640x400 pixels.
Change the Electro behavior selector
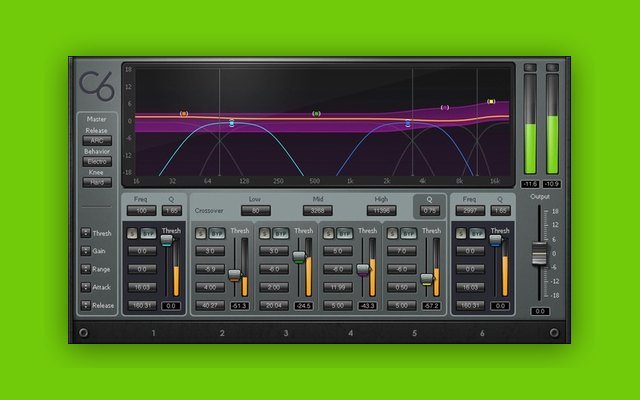[x=97, y=162]
